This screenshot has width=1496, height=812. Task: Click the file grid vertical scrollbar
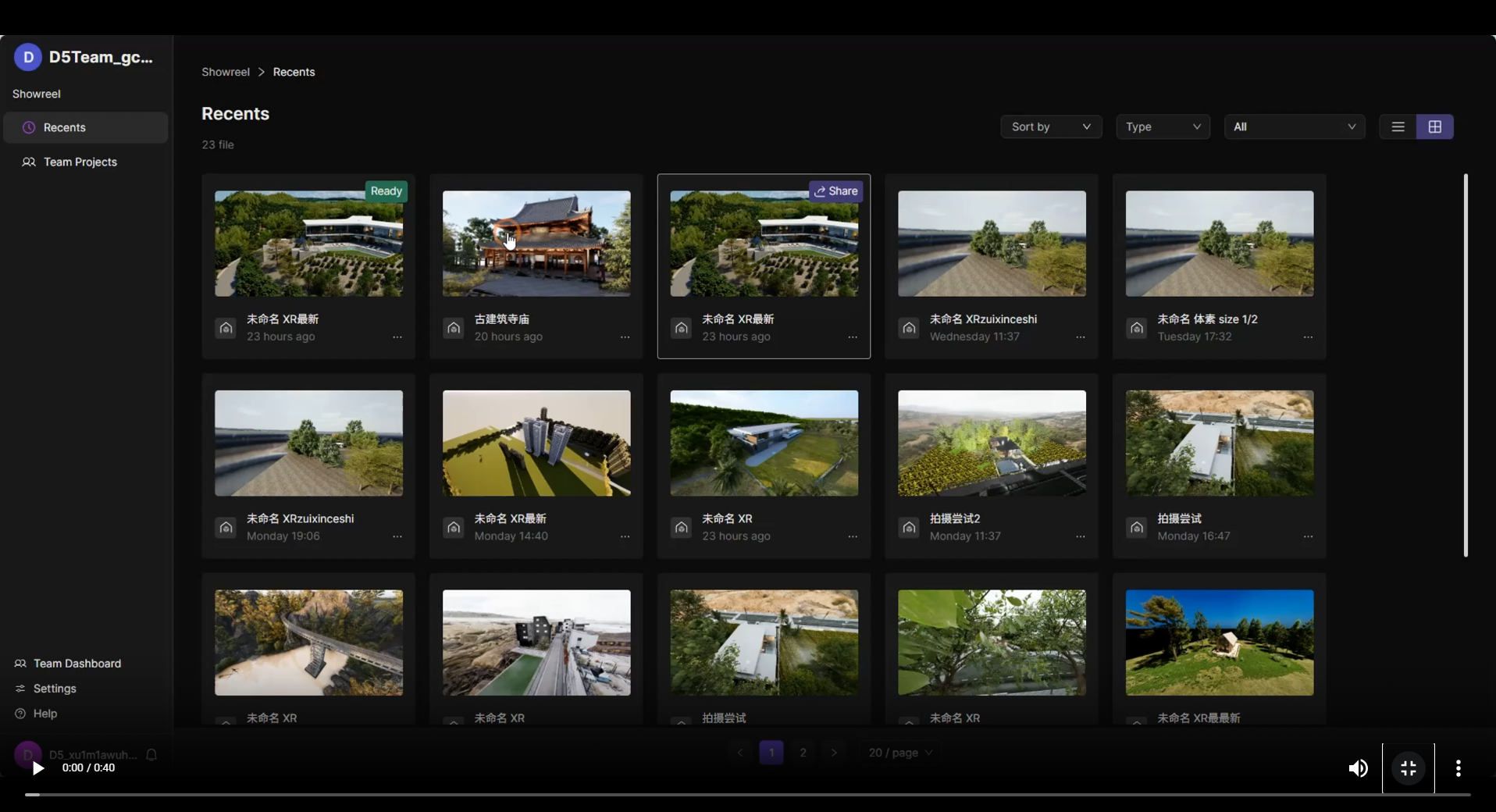[1466, 365]
